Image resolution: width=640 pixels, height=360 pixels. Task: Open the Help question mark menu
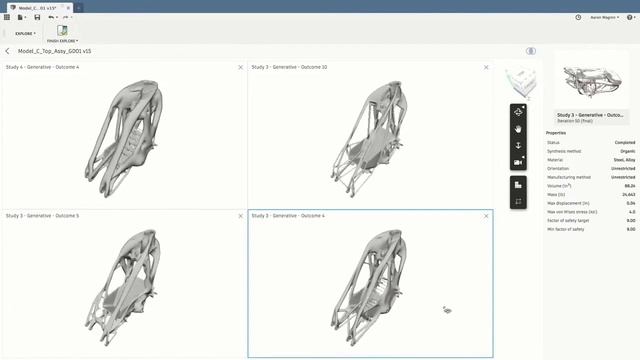click(x=631, y=17)
